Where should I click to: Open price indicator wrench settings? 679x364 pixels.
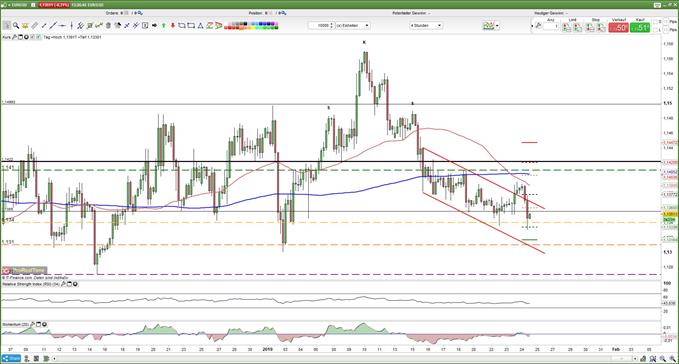(14, 37)
